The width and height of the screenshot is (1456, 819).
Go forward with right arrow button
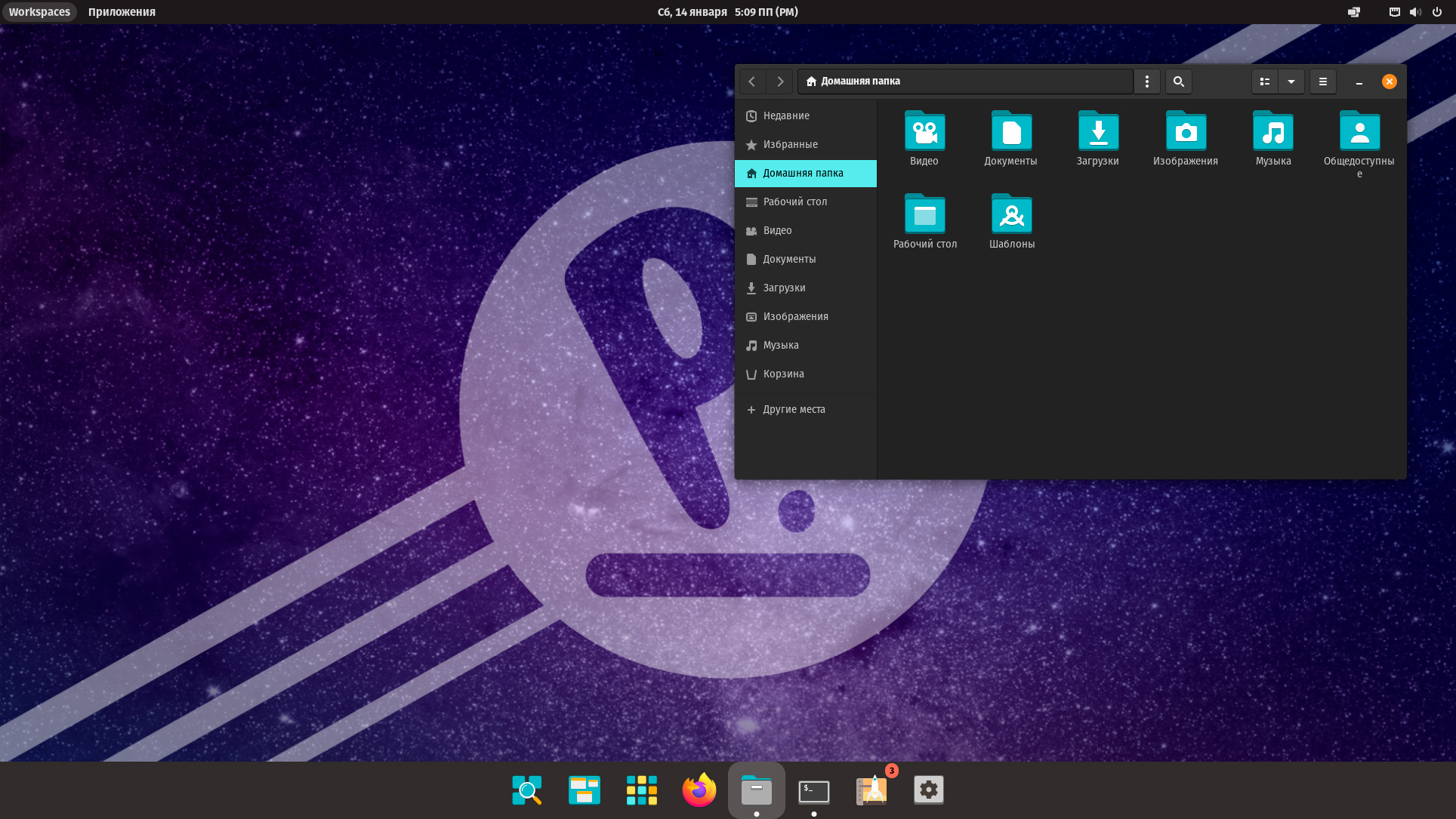pyautogui.click(x=781, y=82)
